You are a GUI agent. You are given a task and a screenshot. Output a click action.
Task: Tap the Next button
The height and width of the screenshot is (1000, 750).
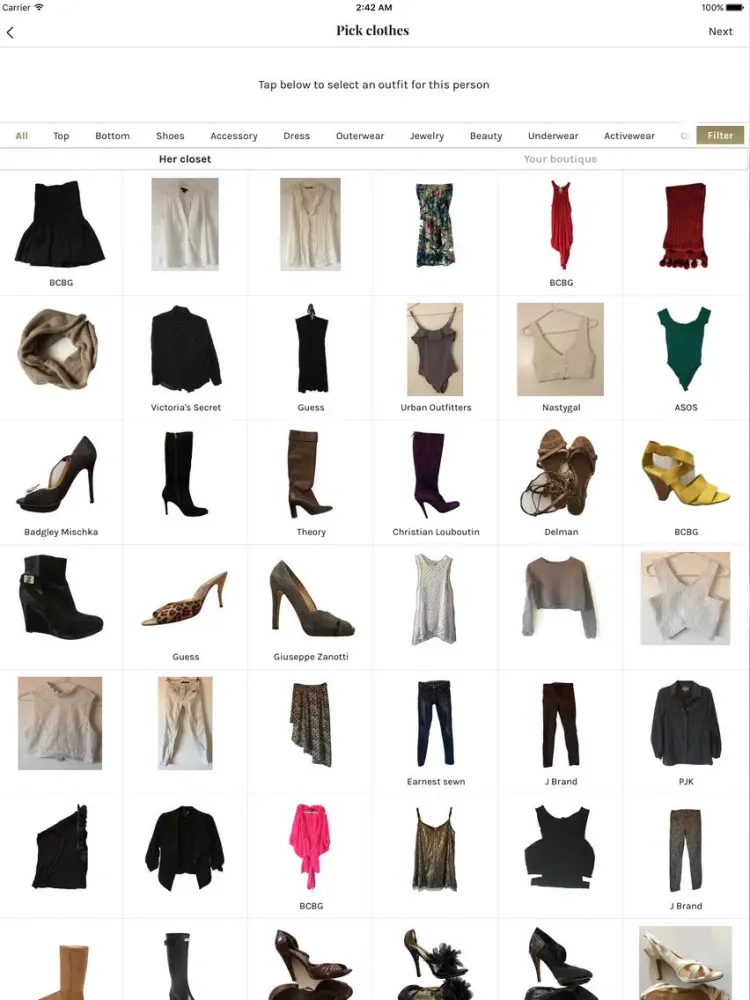(x=720, y=31)
